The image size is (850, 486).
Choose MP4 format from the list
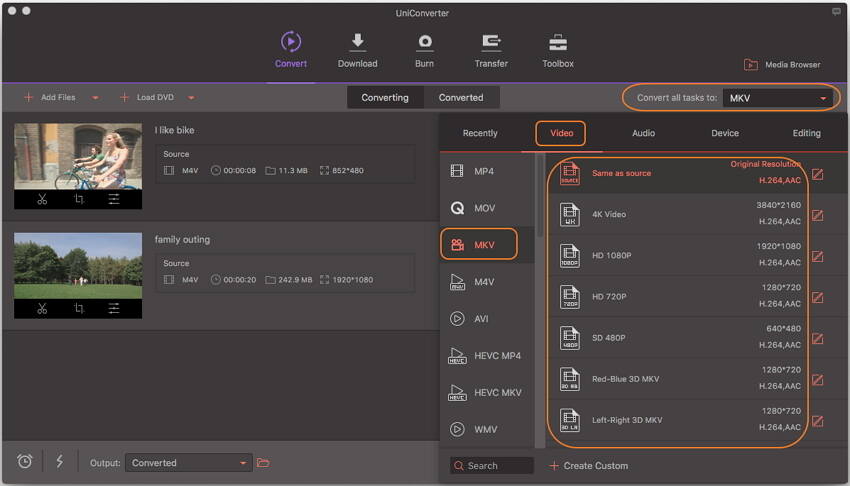(486, 171)
